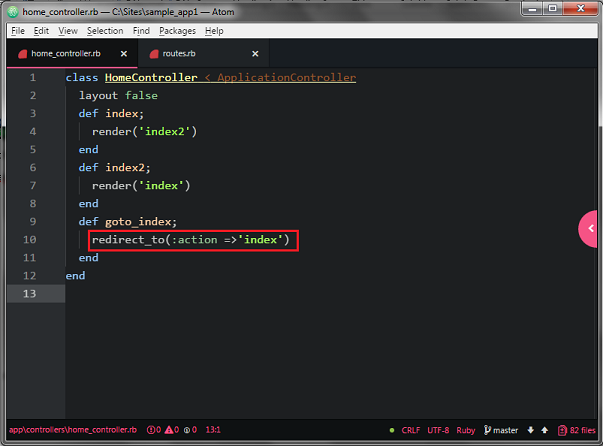Image resolution: width=603 pixels, height=446 pixels.
Task: Click on the redirect_to line of code
Action: click(191, 240)
